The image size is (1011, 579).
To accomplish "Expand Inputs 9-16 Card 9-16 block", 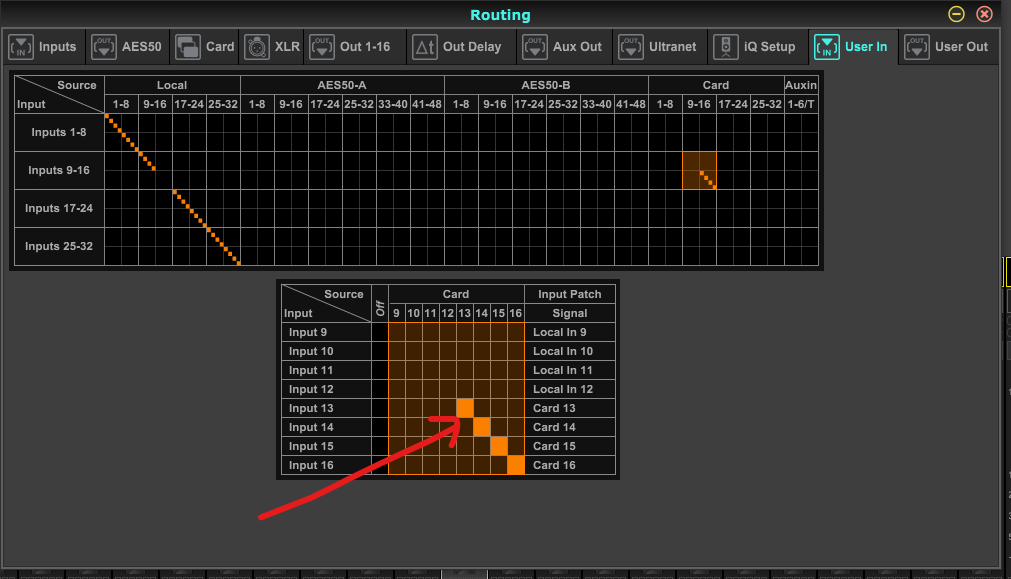I will coord(699,171).
